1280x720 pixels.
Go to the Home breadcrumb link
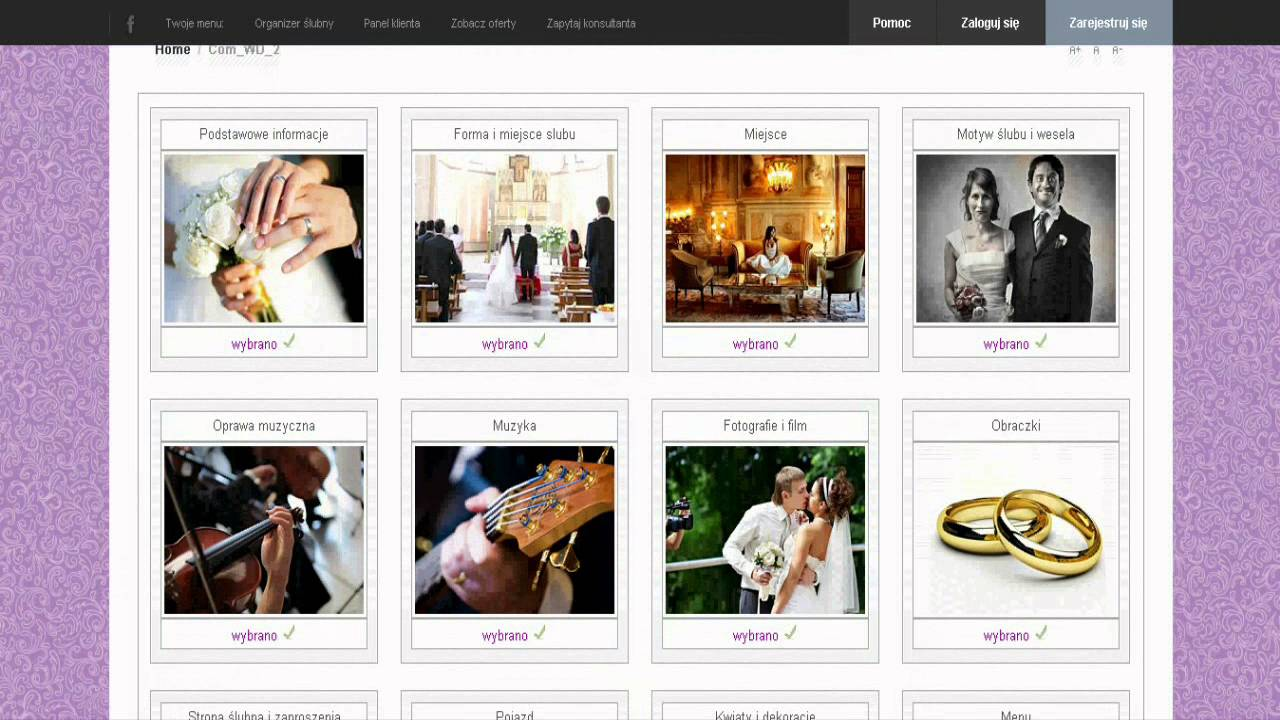point(172,50)
